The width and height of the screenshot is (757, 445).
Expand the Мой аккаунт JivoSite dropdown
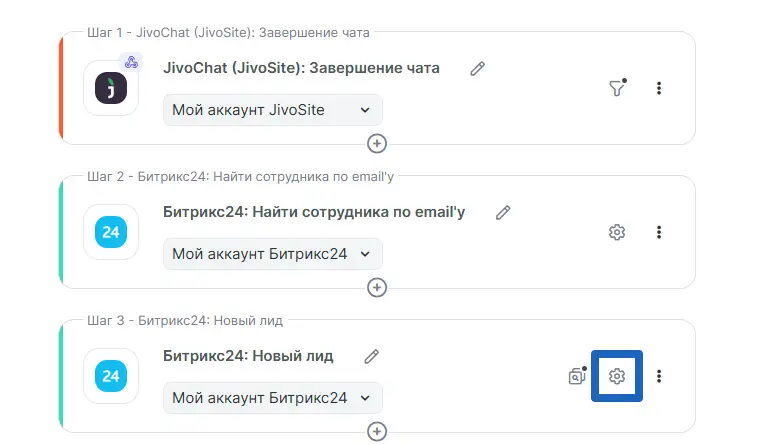click(272, 110)
